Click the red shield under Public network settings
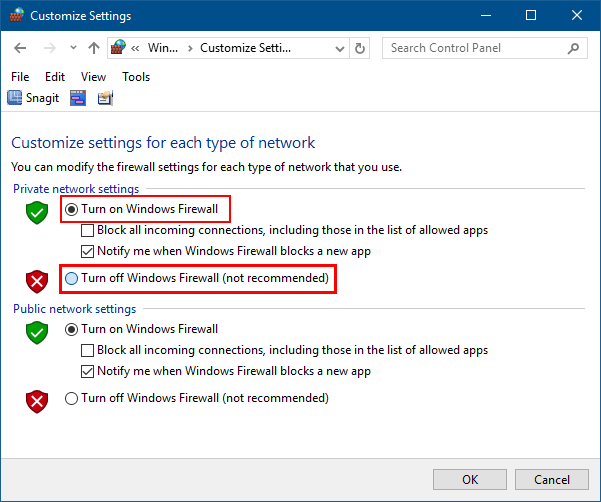This screenshot has height=502, width=601. point(37,401)
